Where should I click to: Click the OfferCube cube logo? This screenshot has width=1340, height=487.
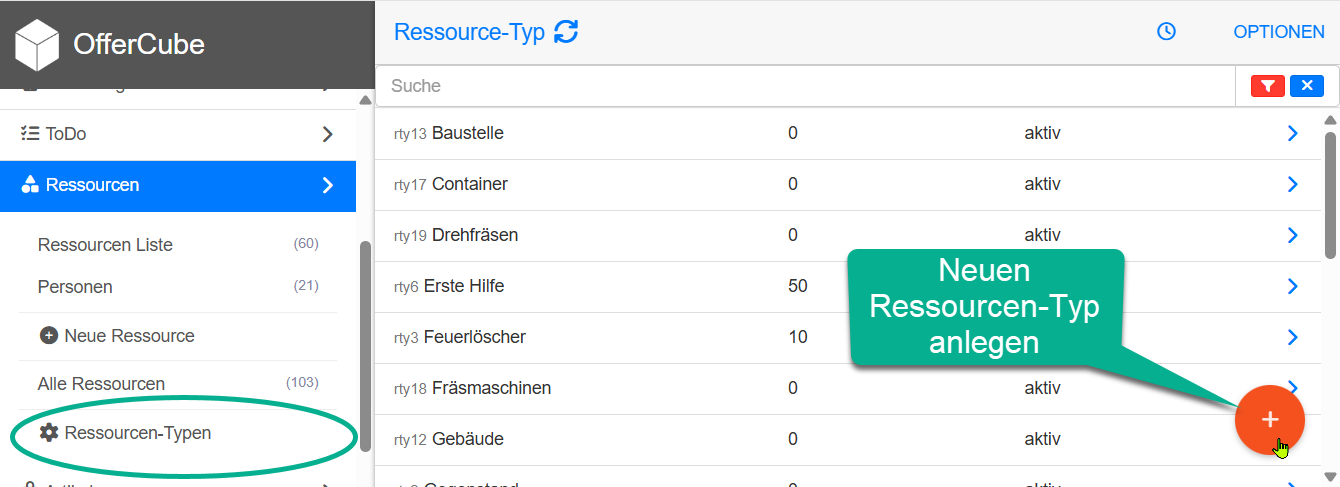[x=37, y=44]
